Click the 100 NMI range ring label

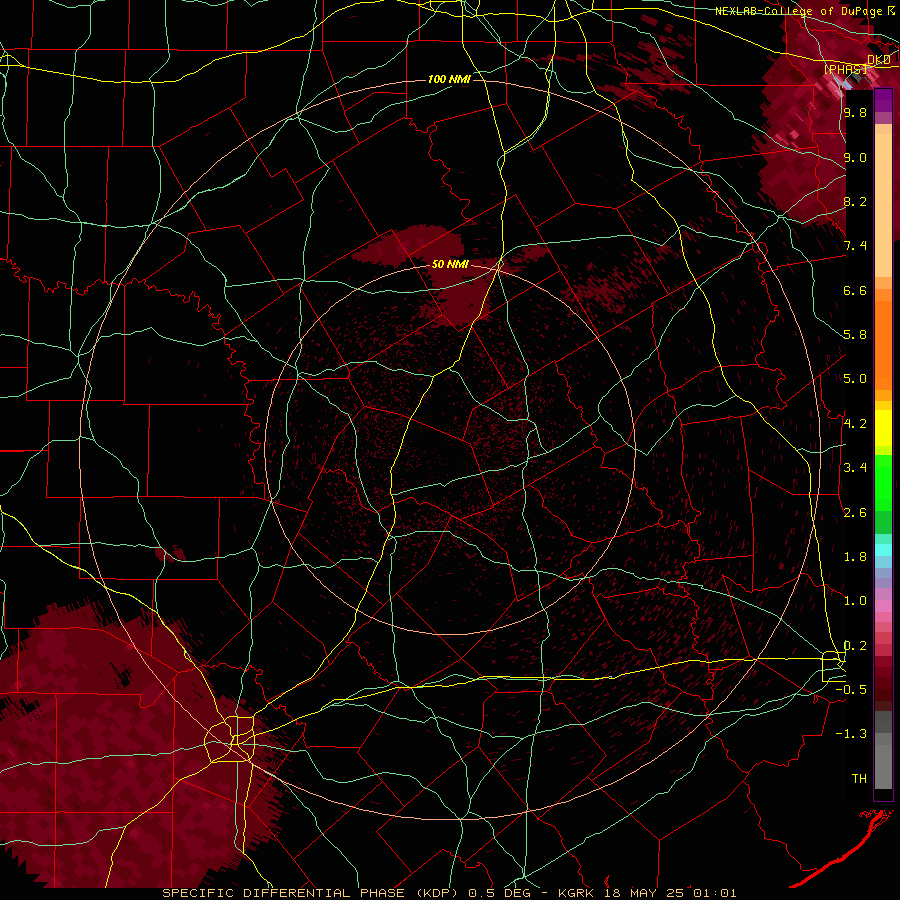click(x=449, y=79)
